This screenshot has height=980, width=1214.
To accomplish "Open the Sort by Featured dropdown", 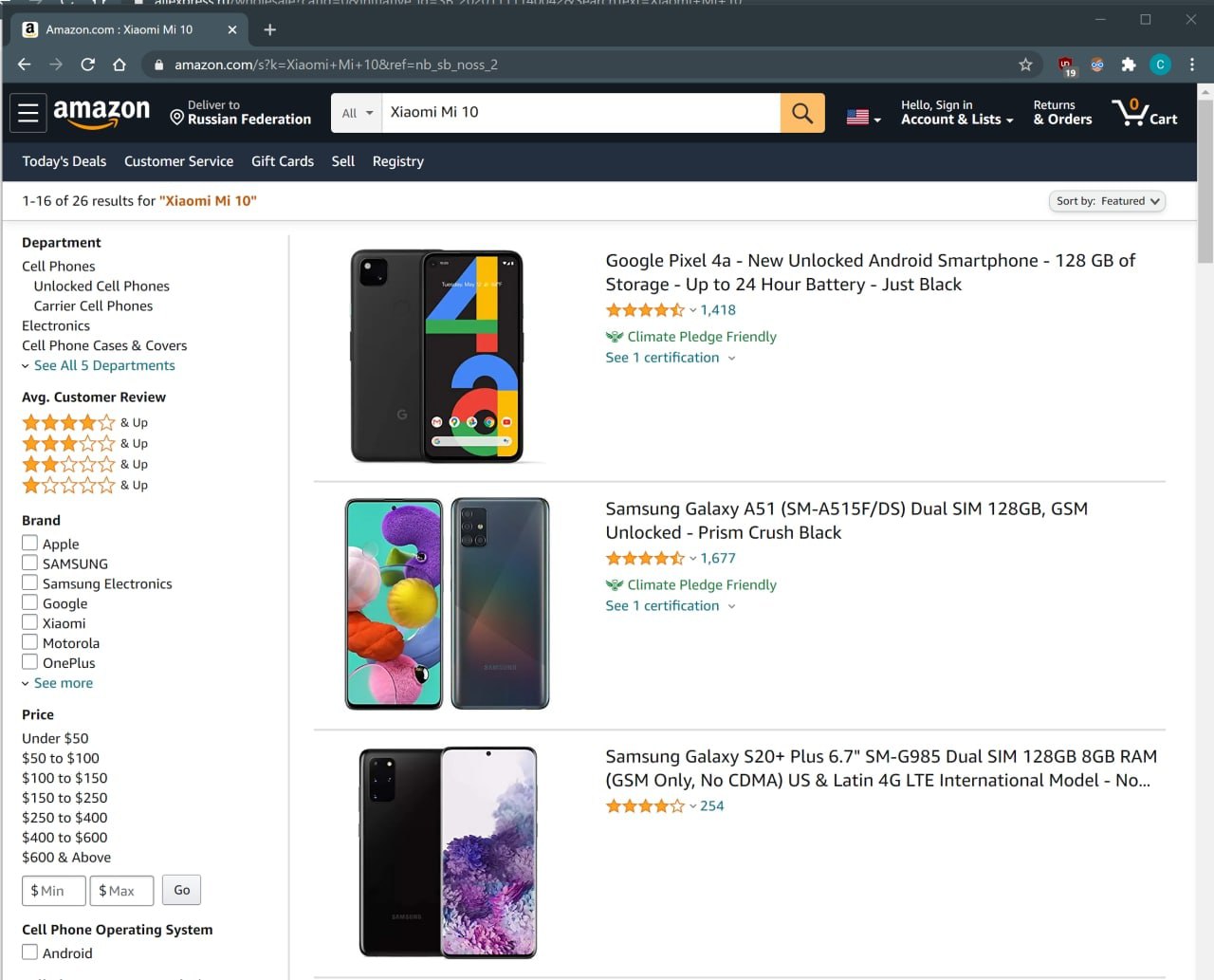I will click(x=1107, y=201).
